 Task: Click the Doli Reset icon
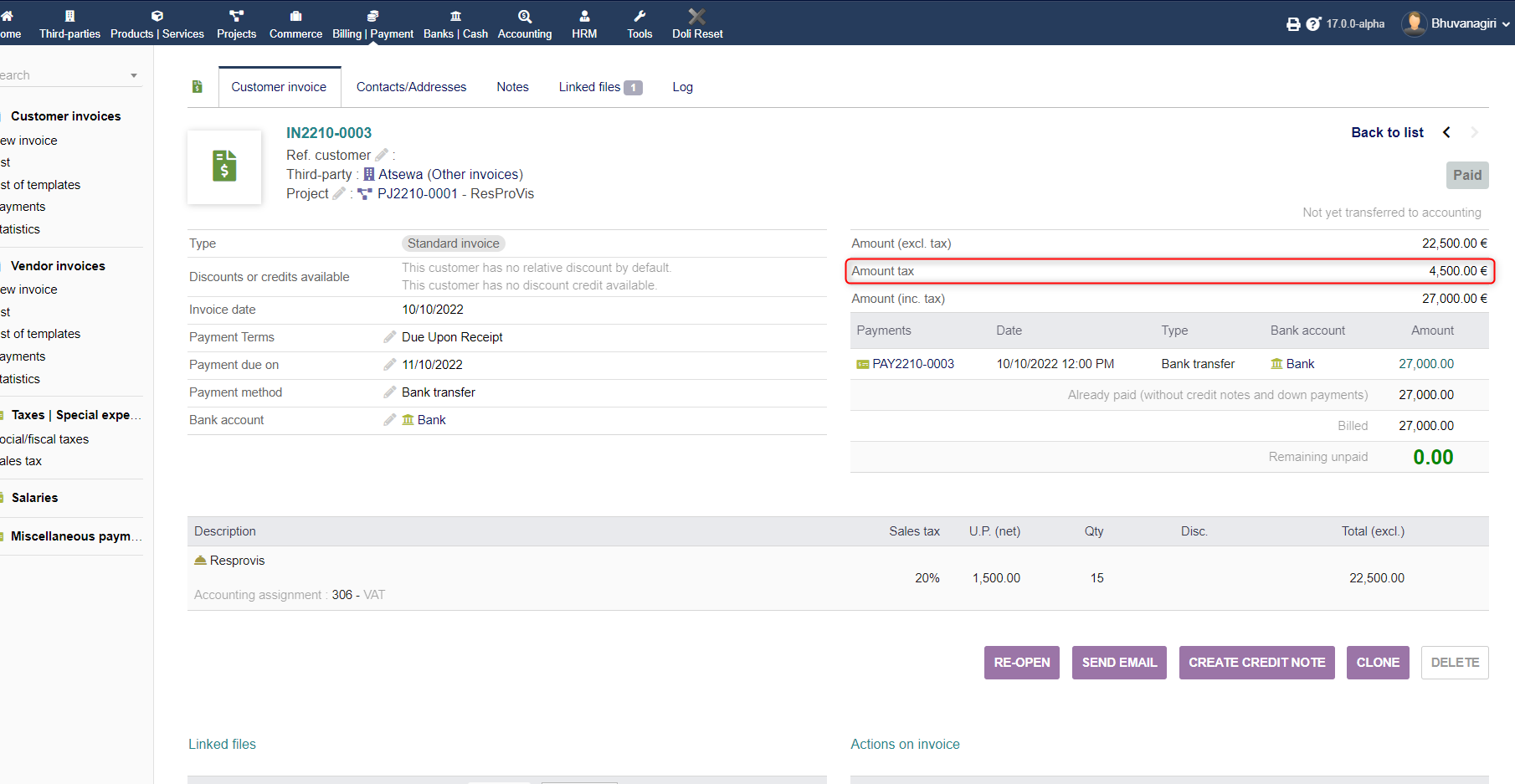696,14
